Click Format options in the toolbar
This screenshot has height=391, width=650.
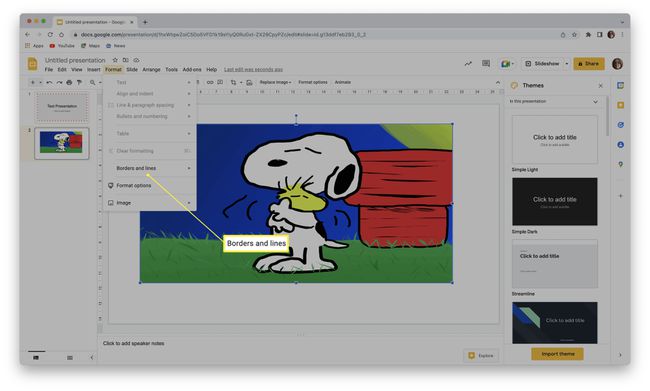coord(313,83)
